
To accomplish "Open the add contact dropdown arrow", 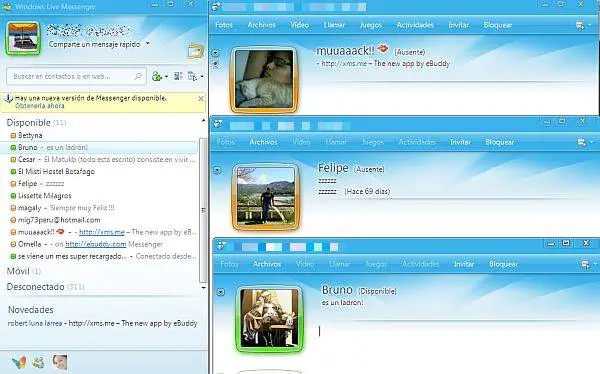I will (166, 77).
